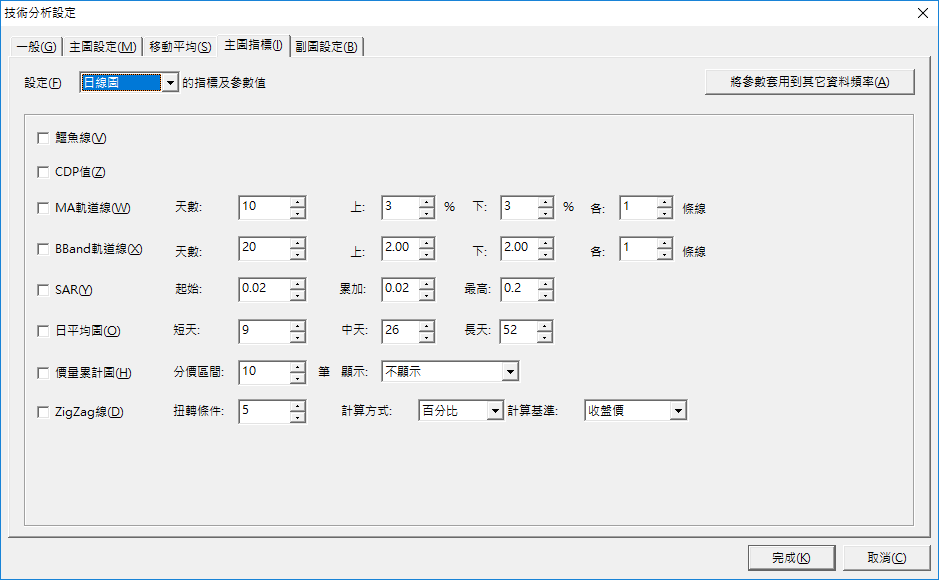Check the BBand軌道線 option
939x580 pixels.
pos(43,249)
